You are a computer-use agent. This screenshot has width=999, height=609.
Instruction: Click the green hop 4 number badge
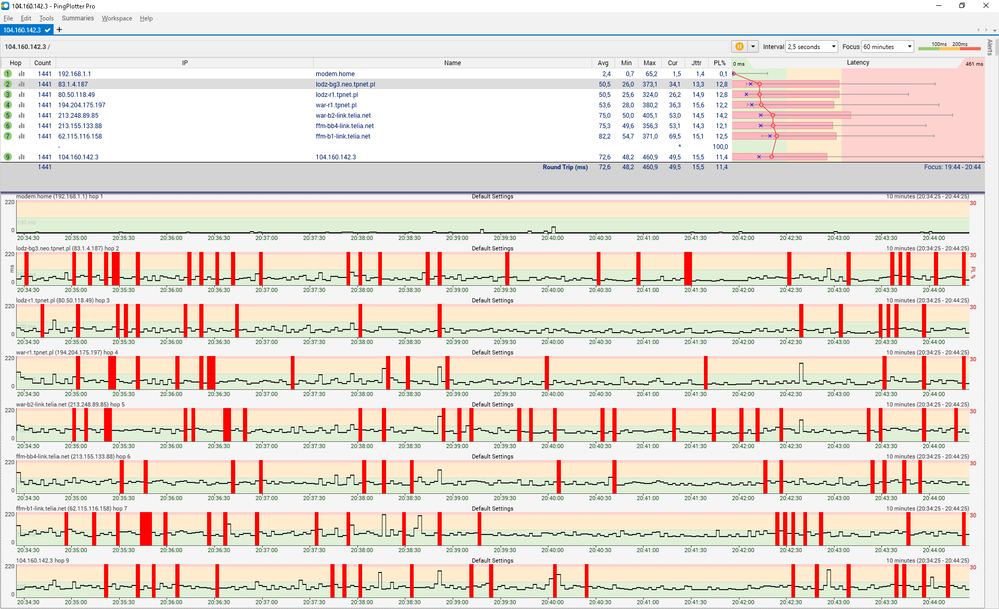point(7,105)
